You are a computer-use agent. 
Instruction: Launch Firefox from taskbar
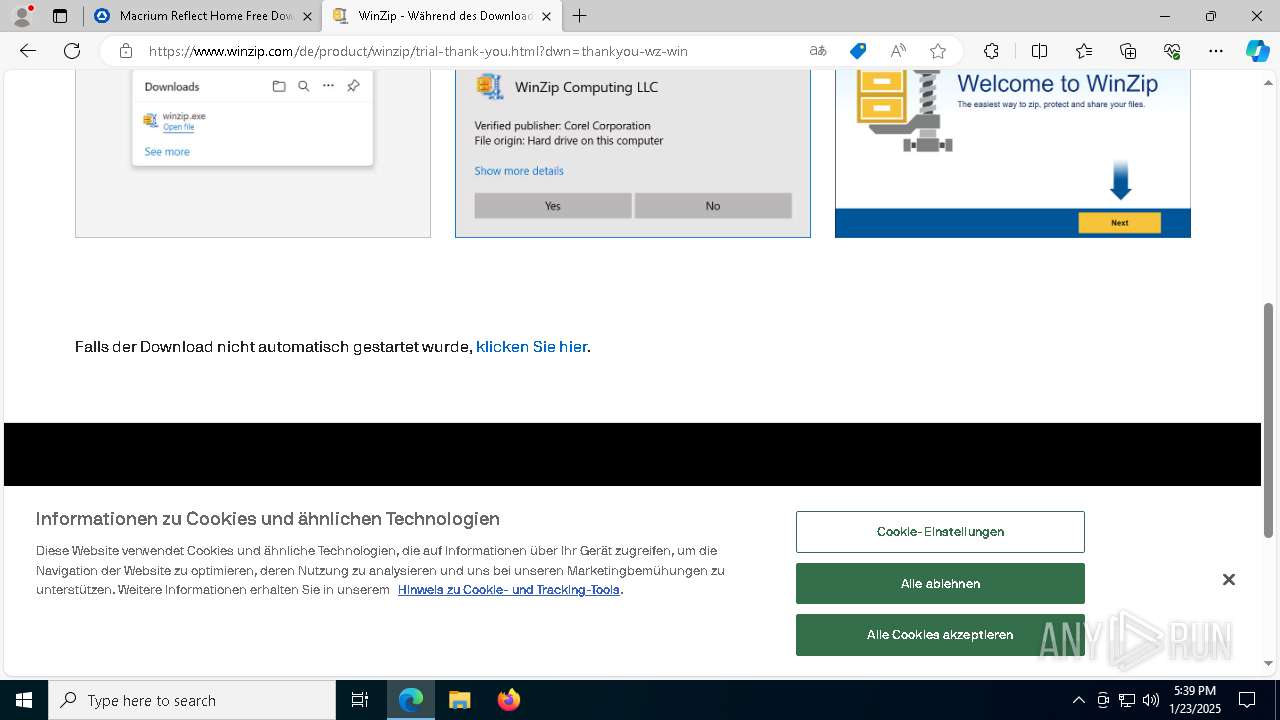pyautogui.click(x=508, y=700)
